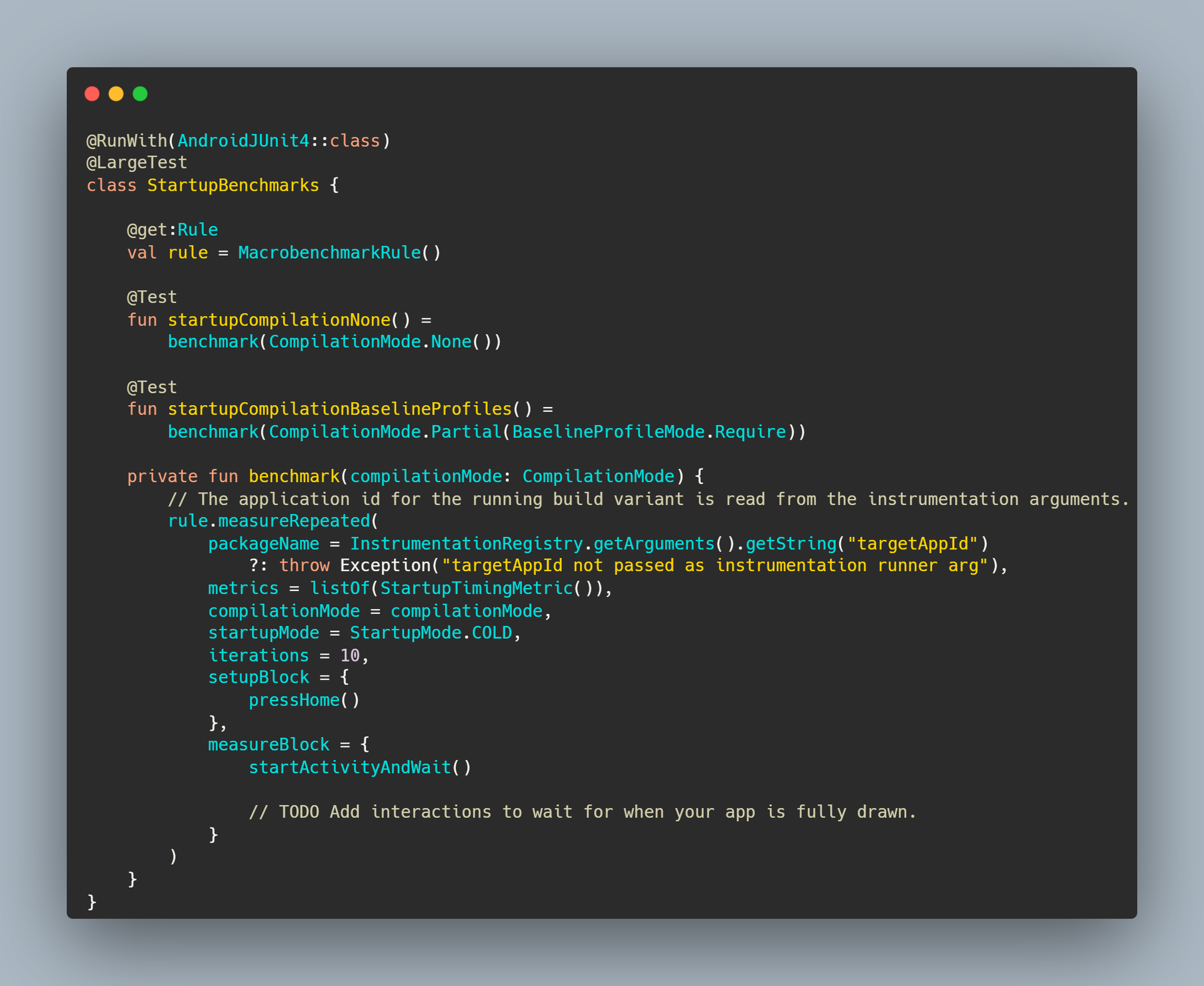The width and height of the screenshot is (1204, 986).
Task: Click the @LargeTest annotation
Action: (137, 163)
